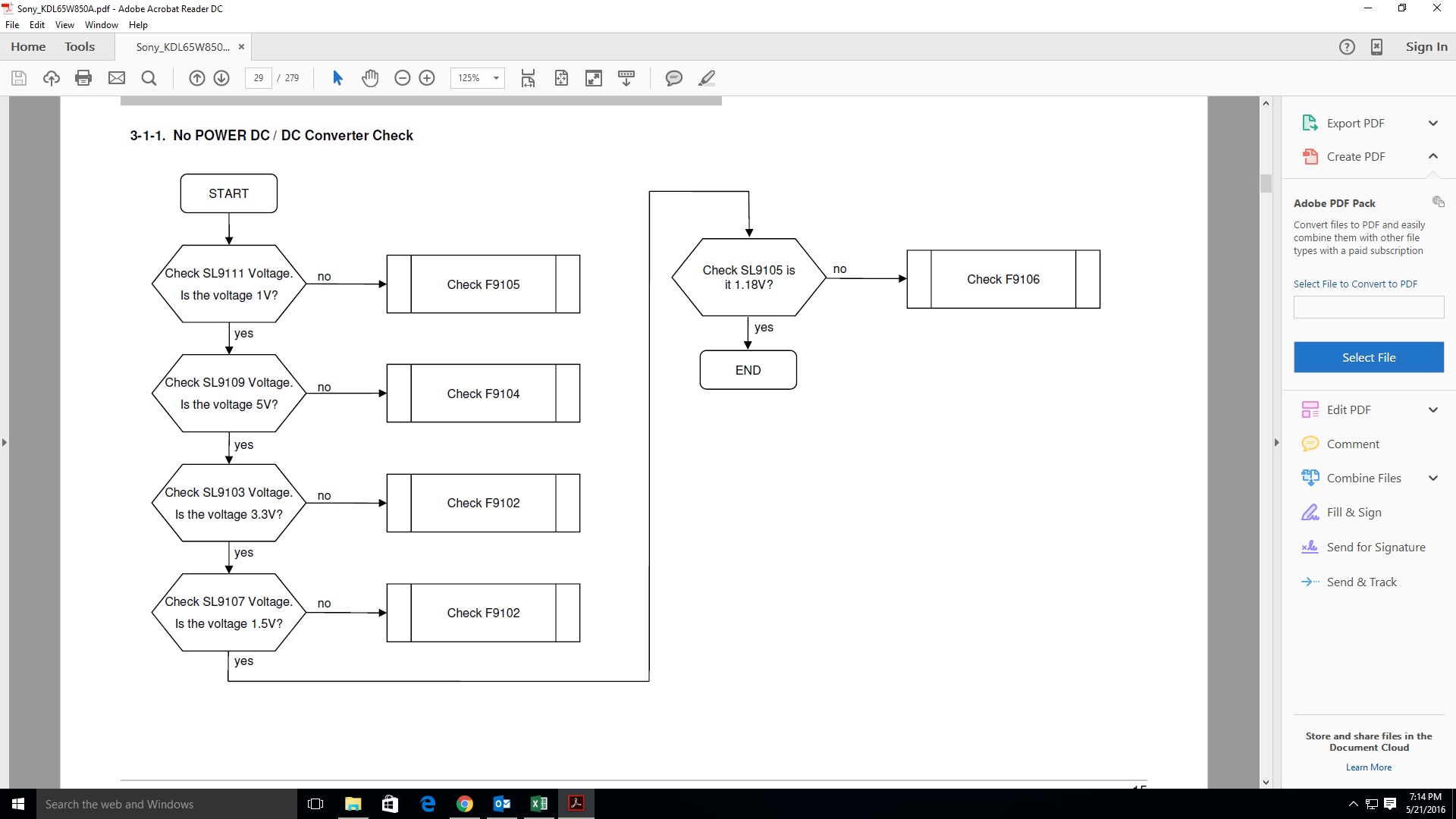This screenshot has width=1456, height=819.
Task: Add a sticky note comment
Action: (673, 78)
